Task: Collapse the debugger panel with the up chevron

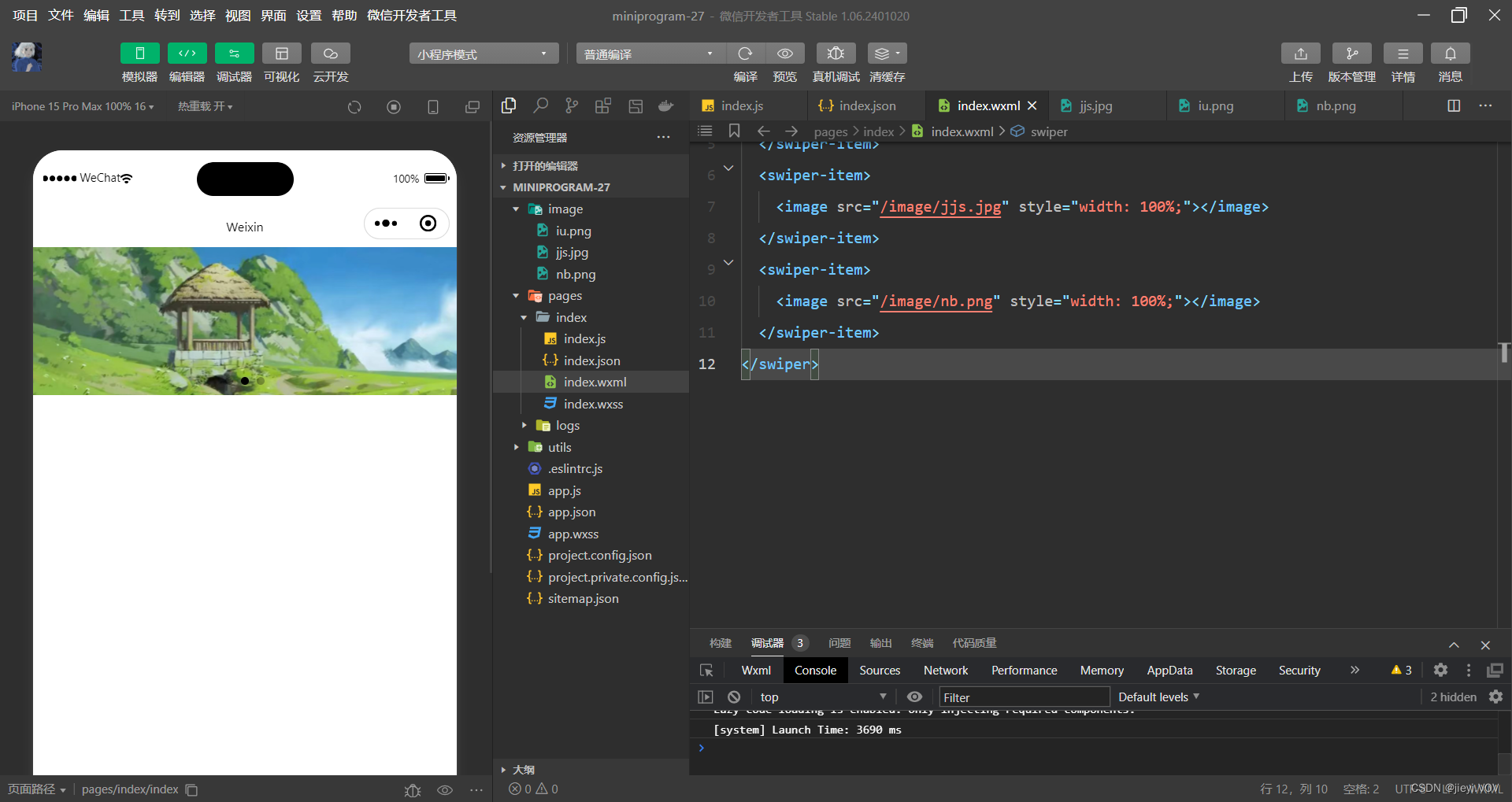Action: (x=1454, y=645)
